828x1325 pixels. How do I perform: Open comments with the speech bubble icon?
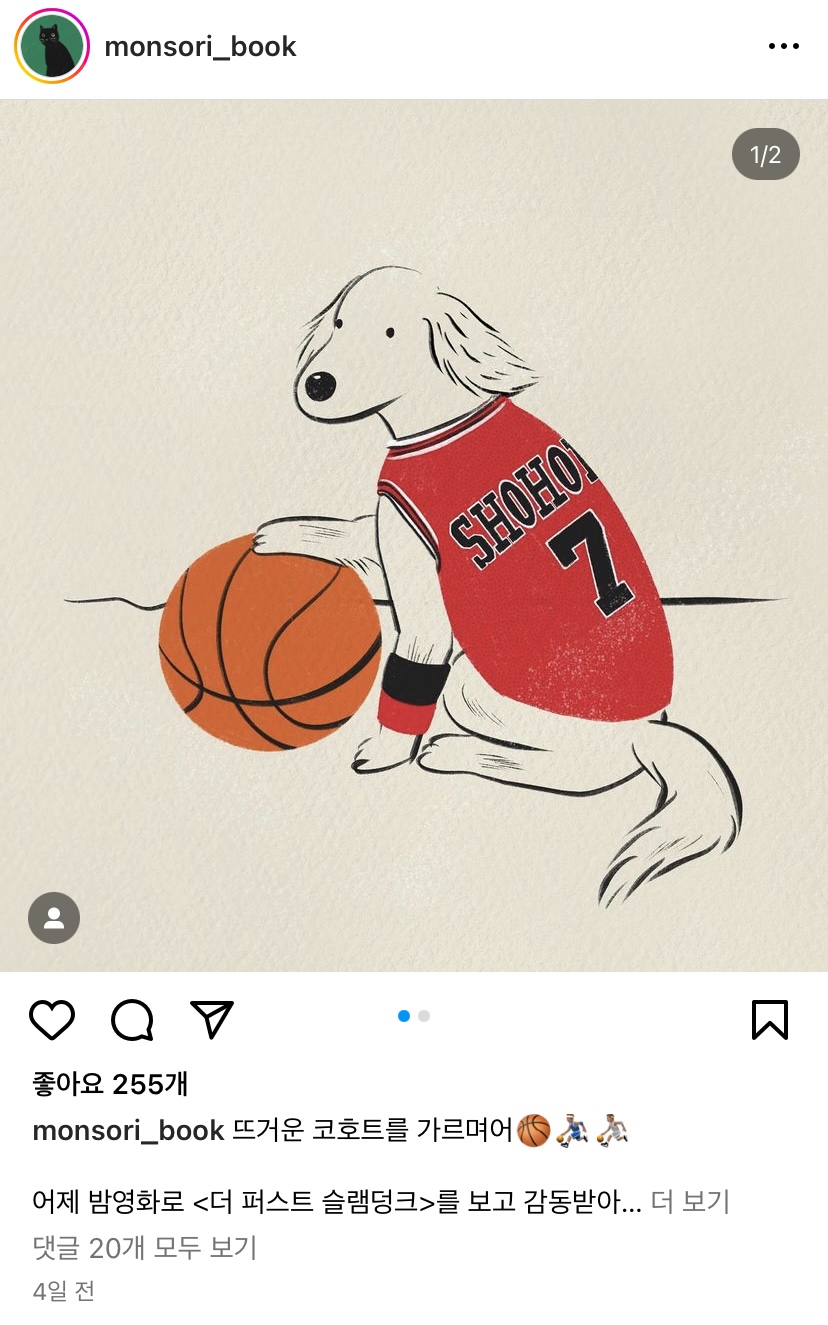click(x=132, y=1019)
